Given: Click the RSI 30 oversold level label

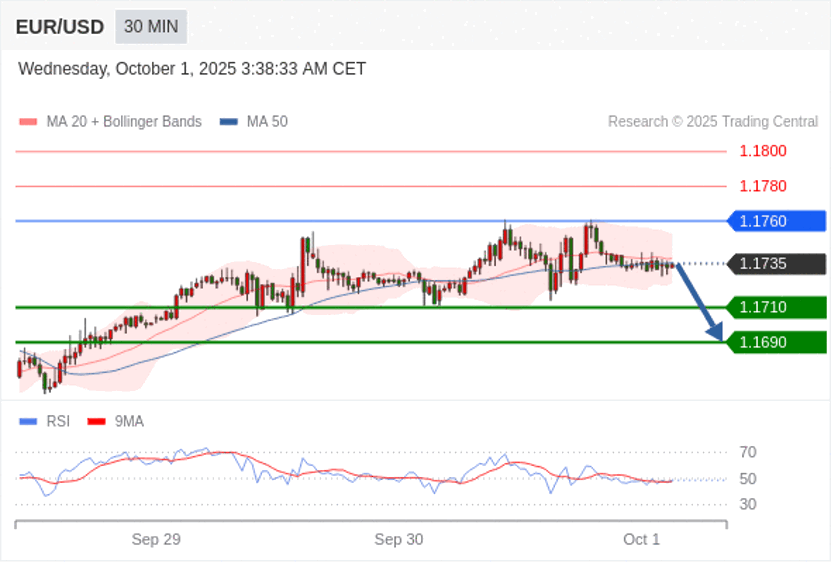Looking at the screenshot, I should [747, 504].
